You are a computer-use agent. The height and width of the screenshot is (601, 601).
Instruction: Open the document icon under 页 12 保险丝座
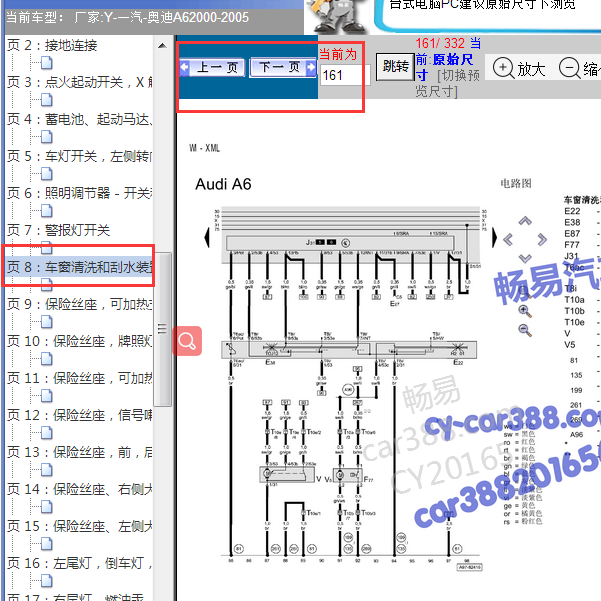point(46,433)
